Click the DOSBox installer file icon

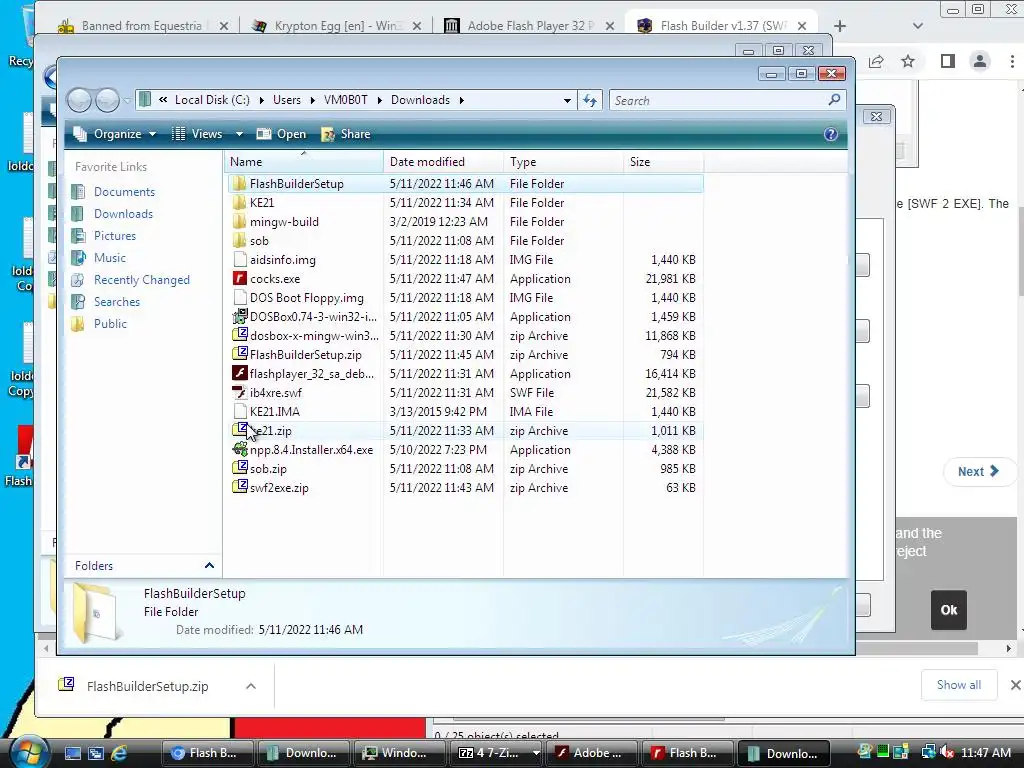pos(240,317)
